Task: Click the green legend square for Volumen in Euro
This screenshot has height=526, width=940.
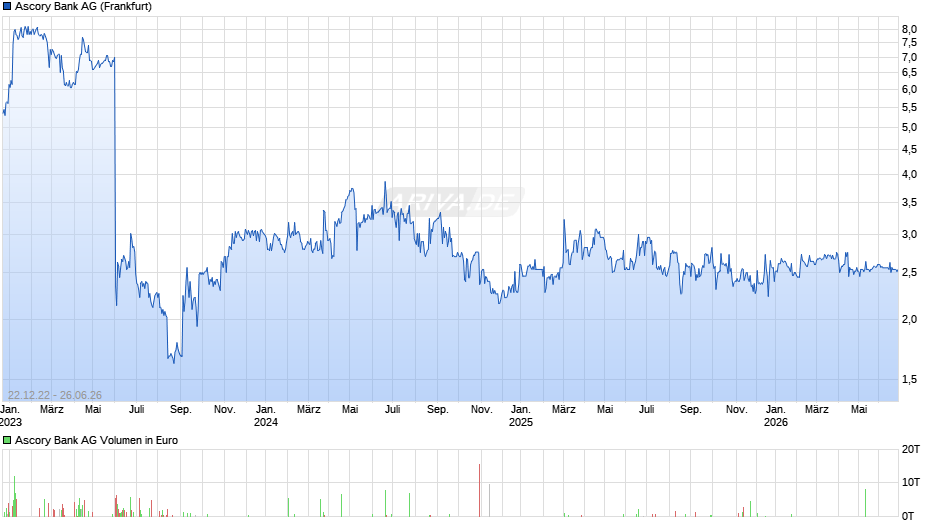Action: [7, 440]
